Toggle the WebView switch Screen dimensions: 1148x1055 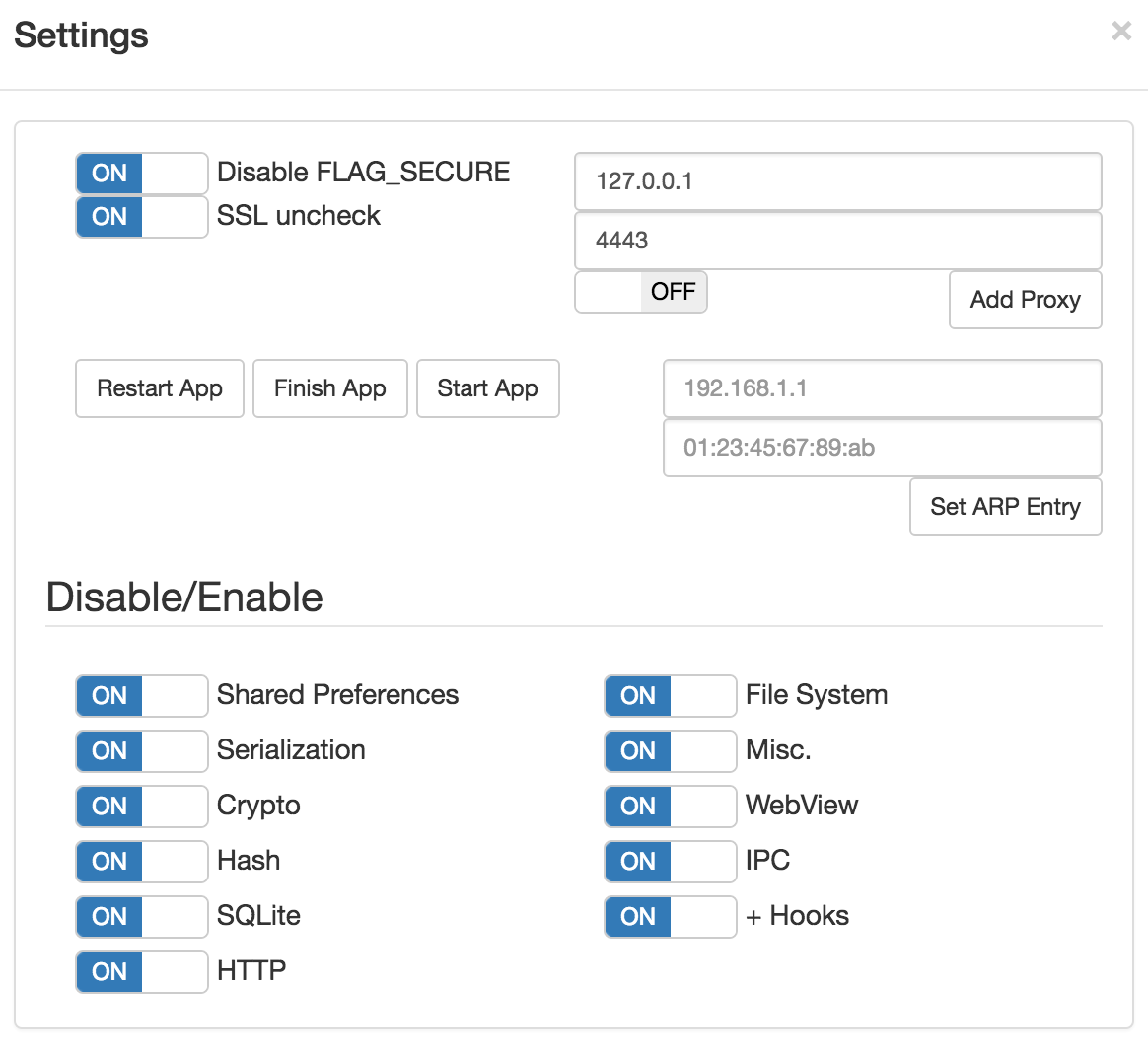(670, 807)
